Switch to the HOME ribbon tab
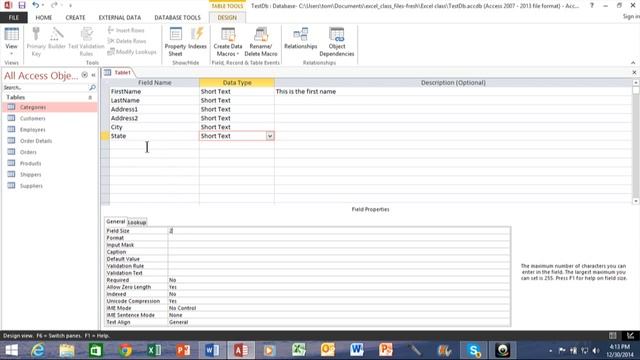This screenshot has height=360, width=640. [x=44, y=18]
